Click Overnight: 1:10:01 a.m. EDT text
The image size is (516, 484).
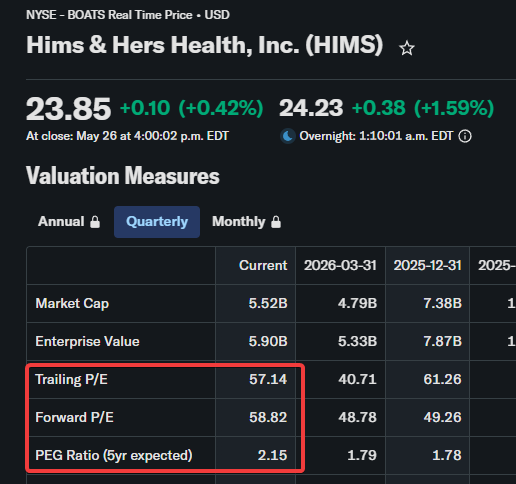(x=376, y=136)
